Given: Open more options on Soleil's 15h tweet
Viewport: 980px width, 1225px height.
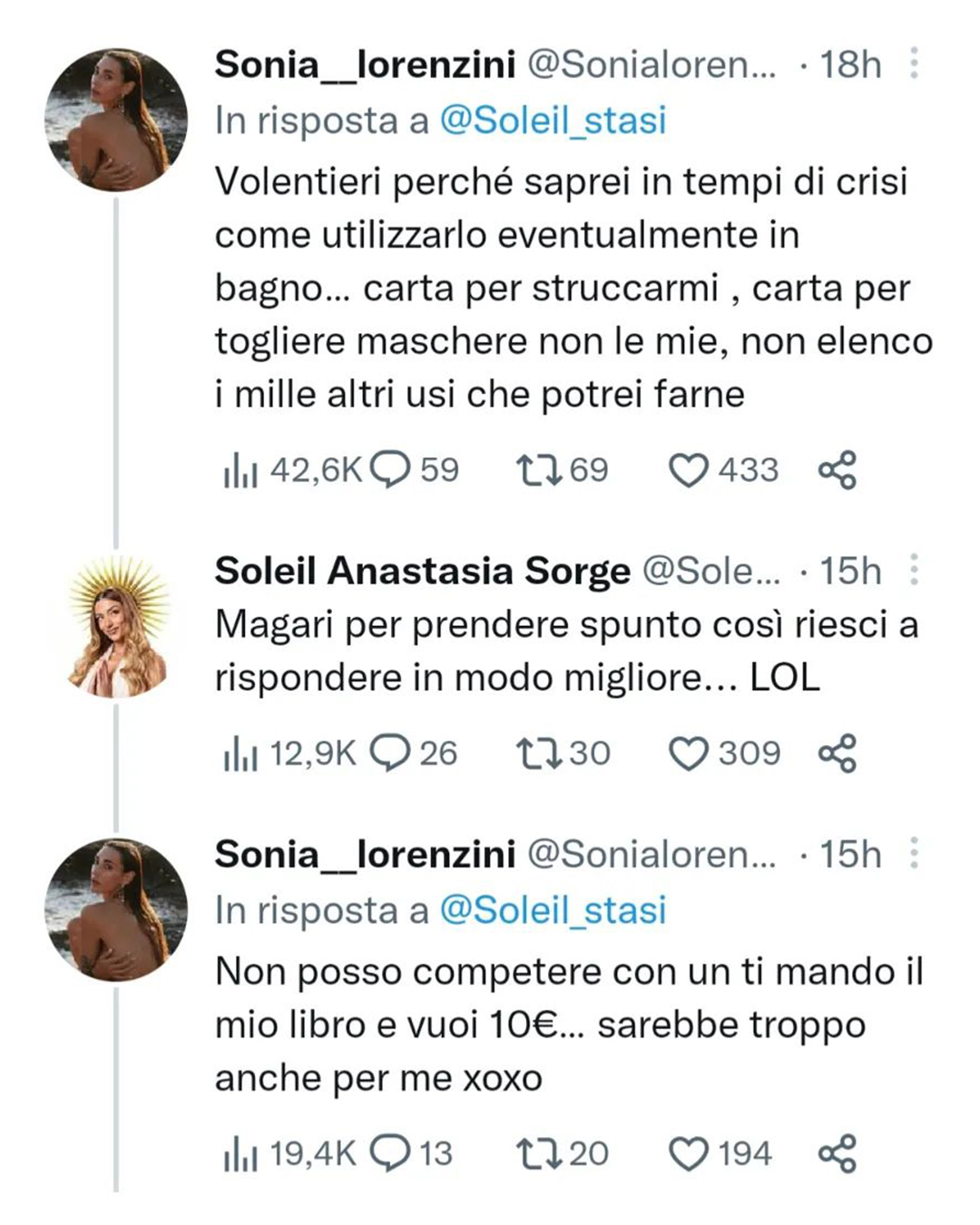Looking at the screenshot, I should [914, 570].
